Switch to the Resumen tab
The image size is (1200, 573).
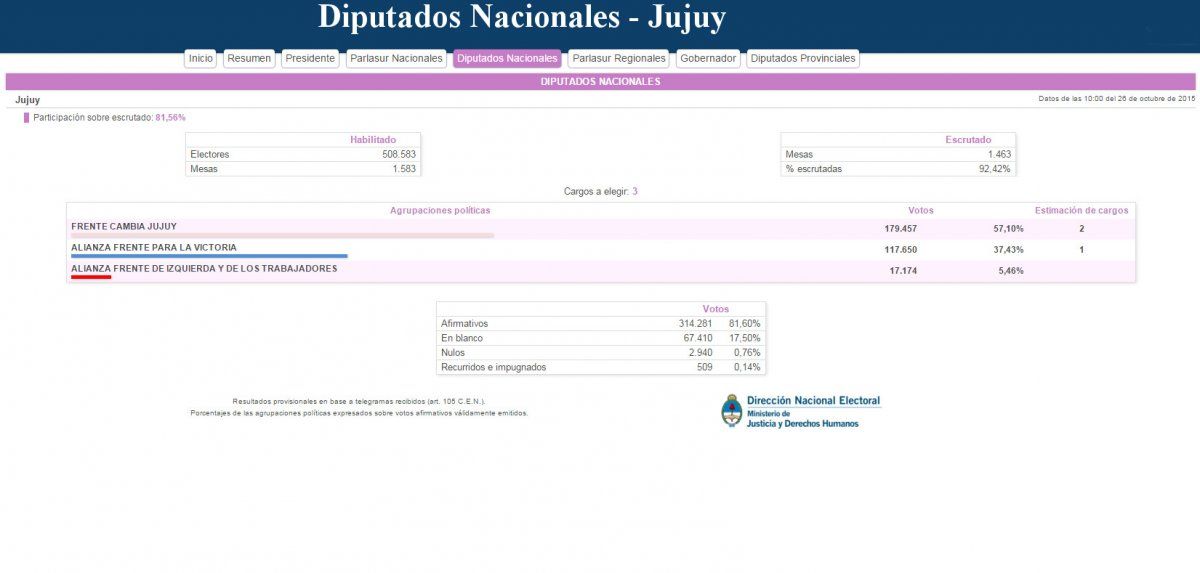pos(249,59)
